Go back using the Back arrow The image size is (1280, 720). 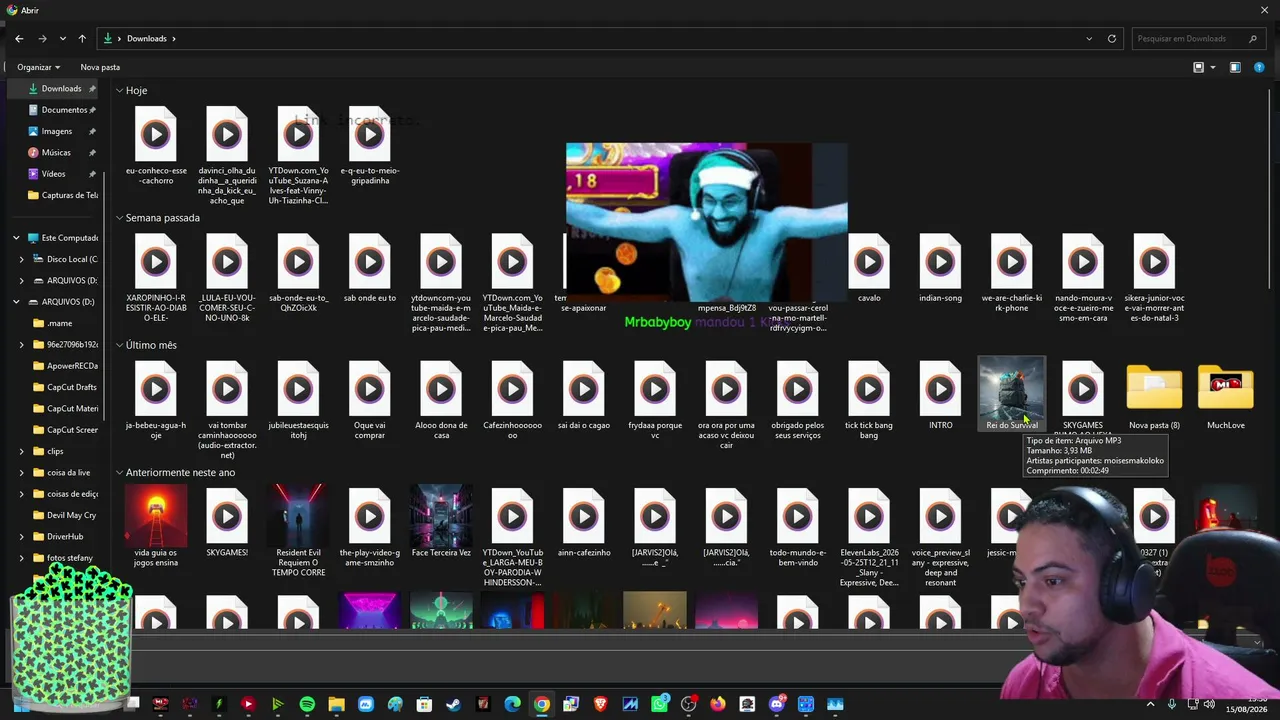19,39
